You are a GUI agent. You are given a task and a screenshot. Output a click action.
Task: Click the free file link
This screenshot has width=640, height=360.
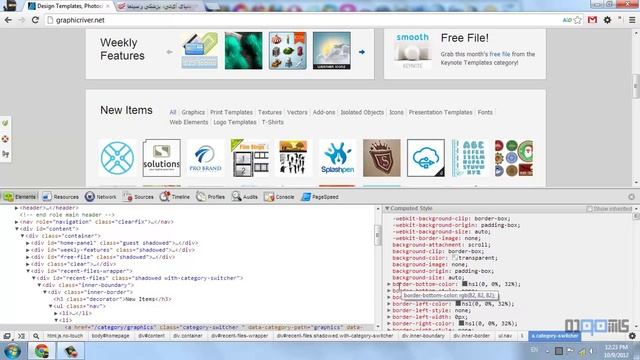[500, 54]
